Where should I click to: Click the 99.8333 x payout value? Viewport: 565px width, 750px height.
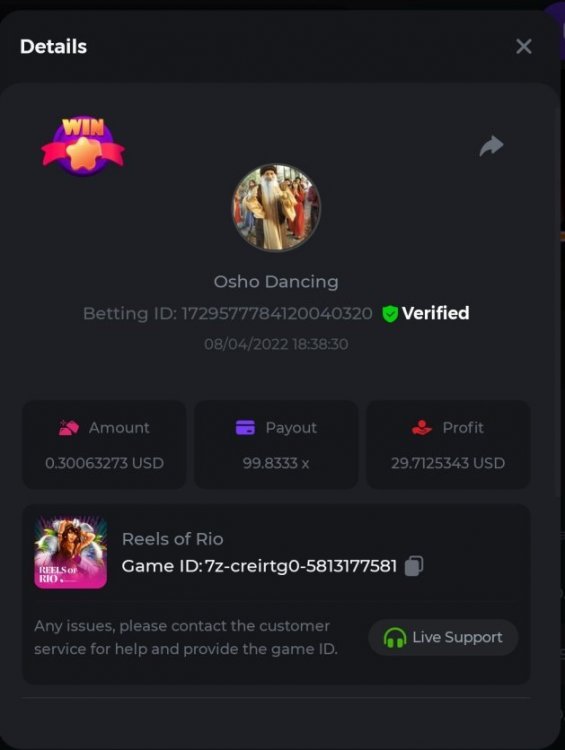tap(276, 463)
